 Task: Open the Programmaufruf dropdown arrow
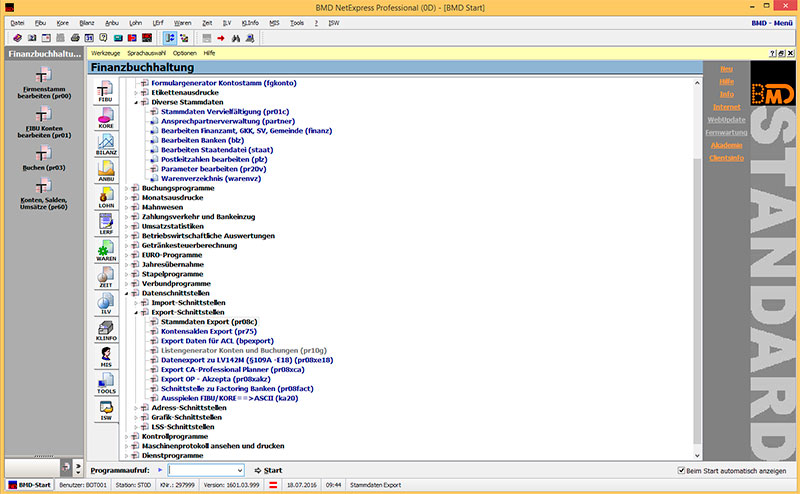pos(238,470)
